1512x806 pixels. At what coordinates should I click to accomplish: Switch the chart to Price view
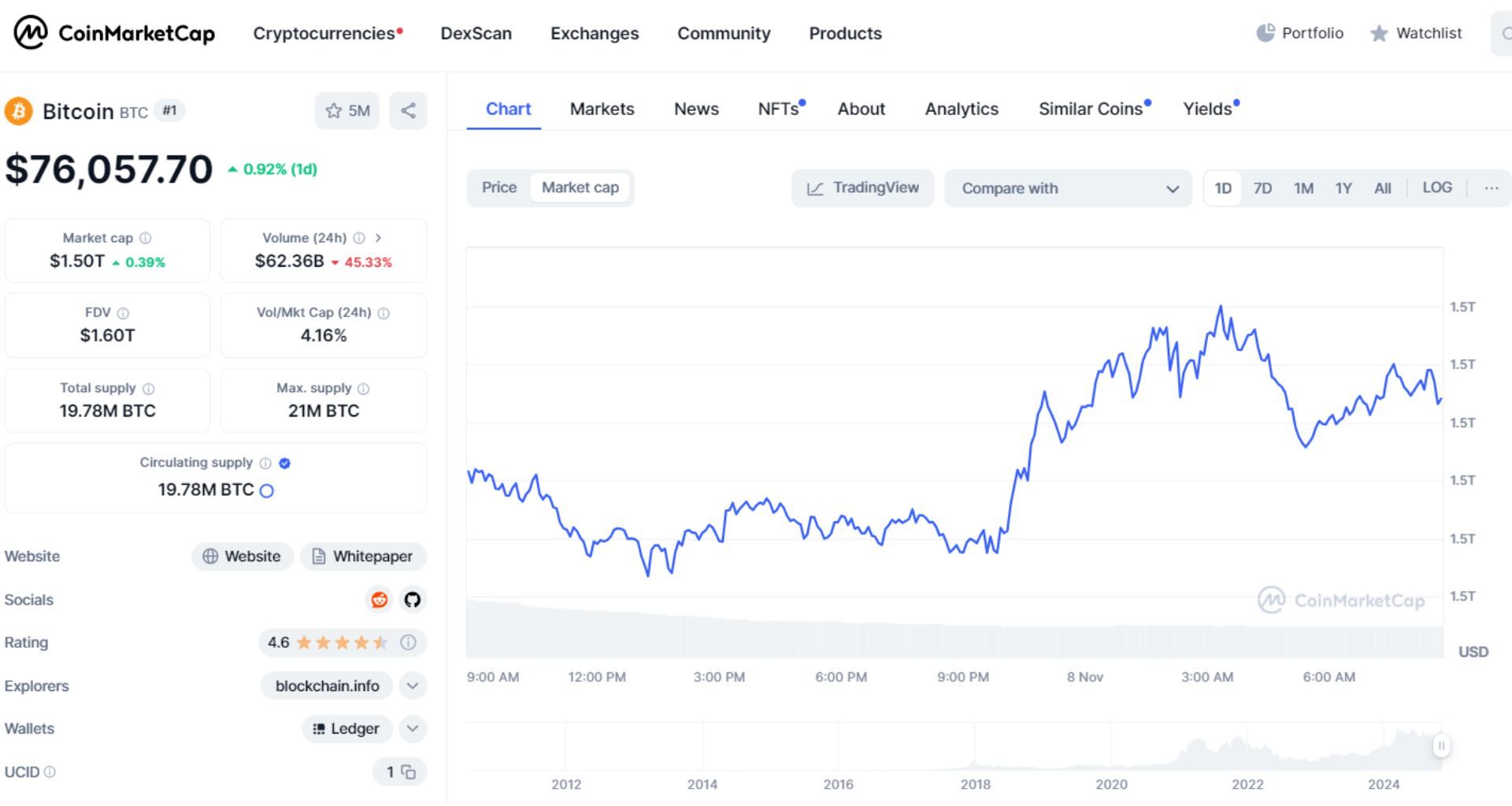[x=499, y=187]
